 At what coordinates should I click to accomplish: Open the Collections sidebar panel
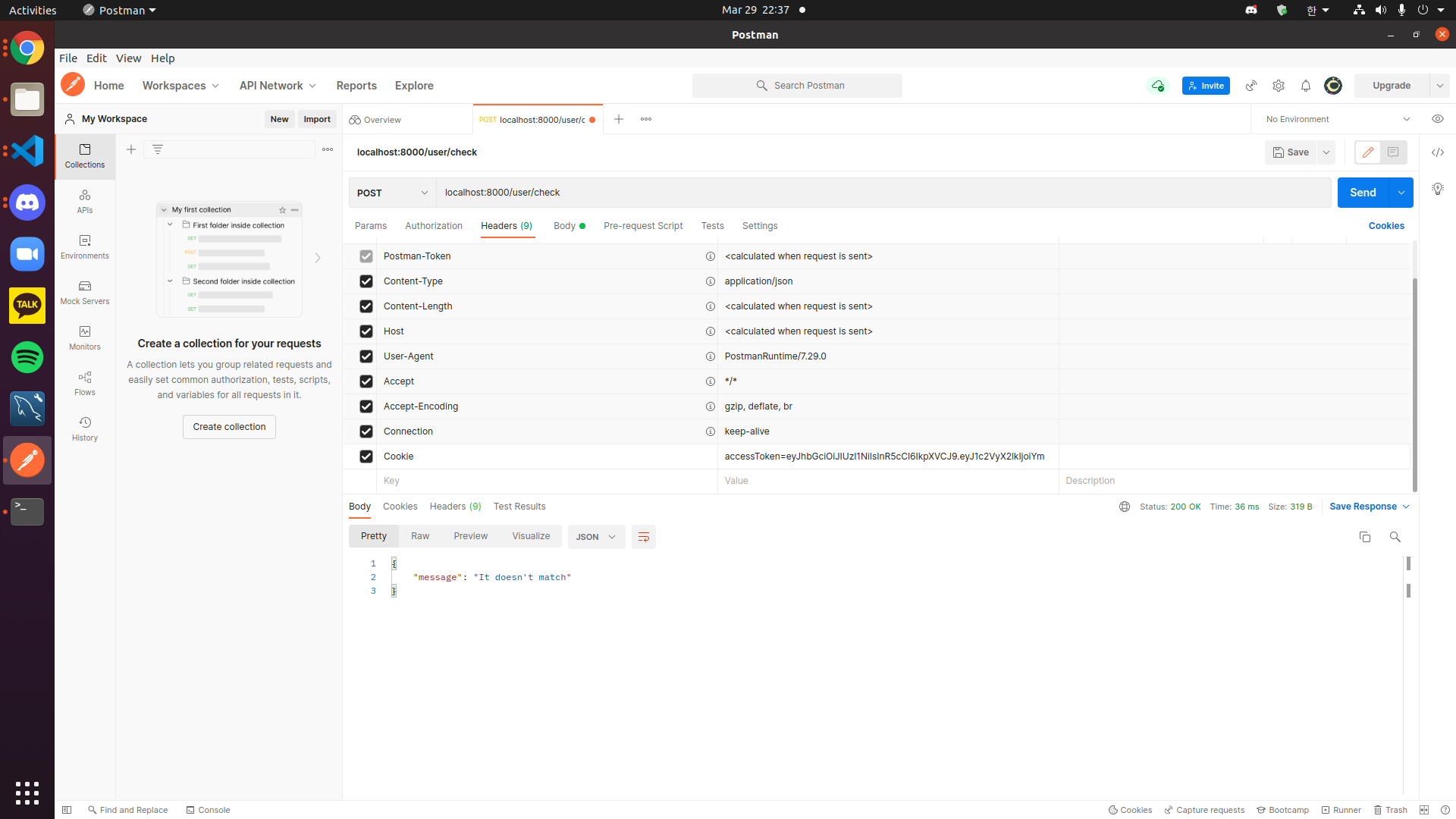pyautogui.click(x=85, y=156)
